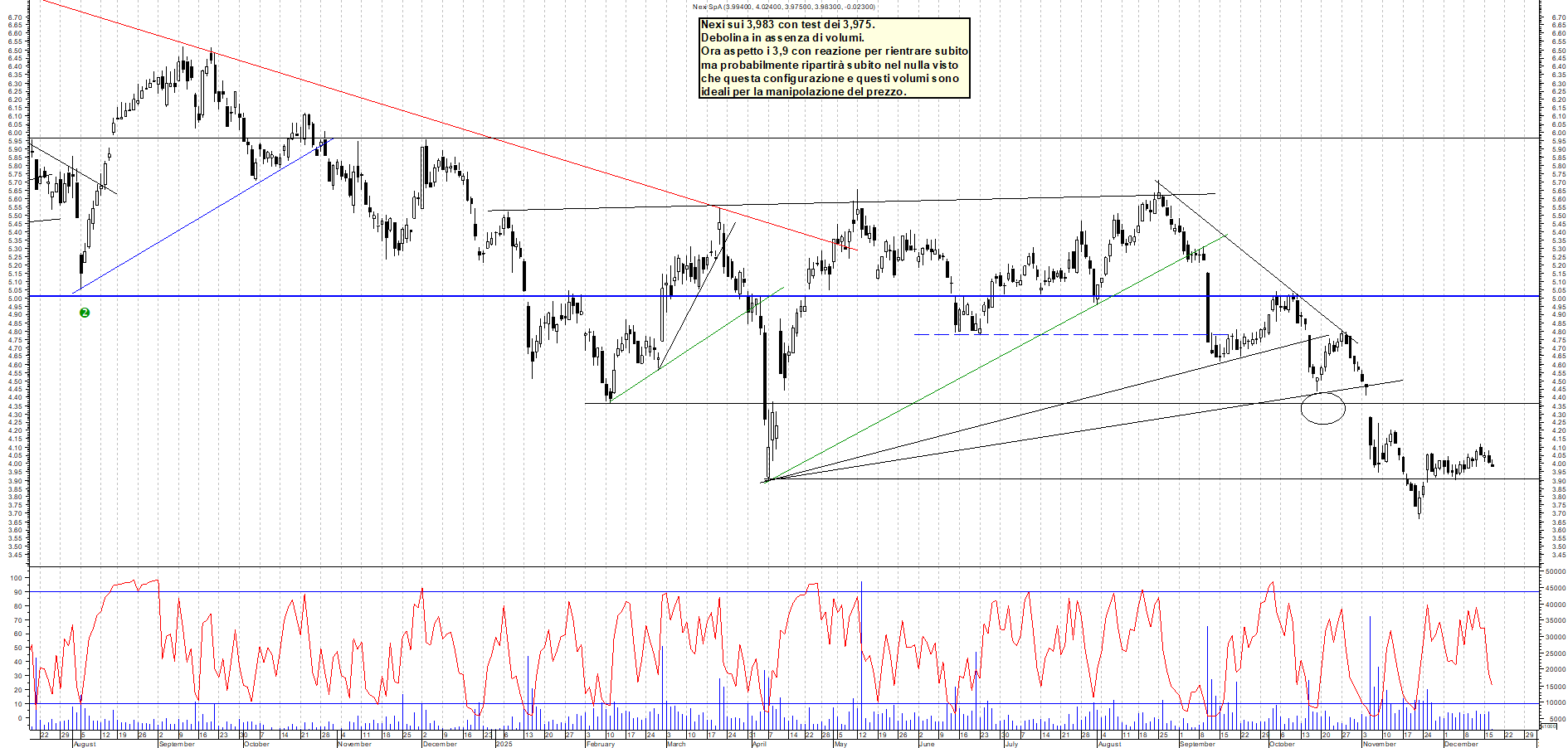Click the June label on the time axis
The height and width of the screenshot is (748, 1568).
click(x=927, y=744)
